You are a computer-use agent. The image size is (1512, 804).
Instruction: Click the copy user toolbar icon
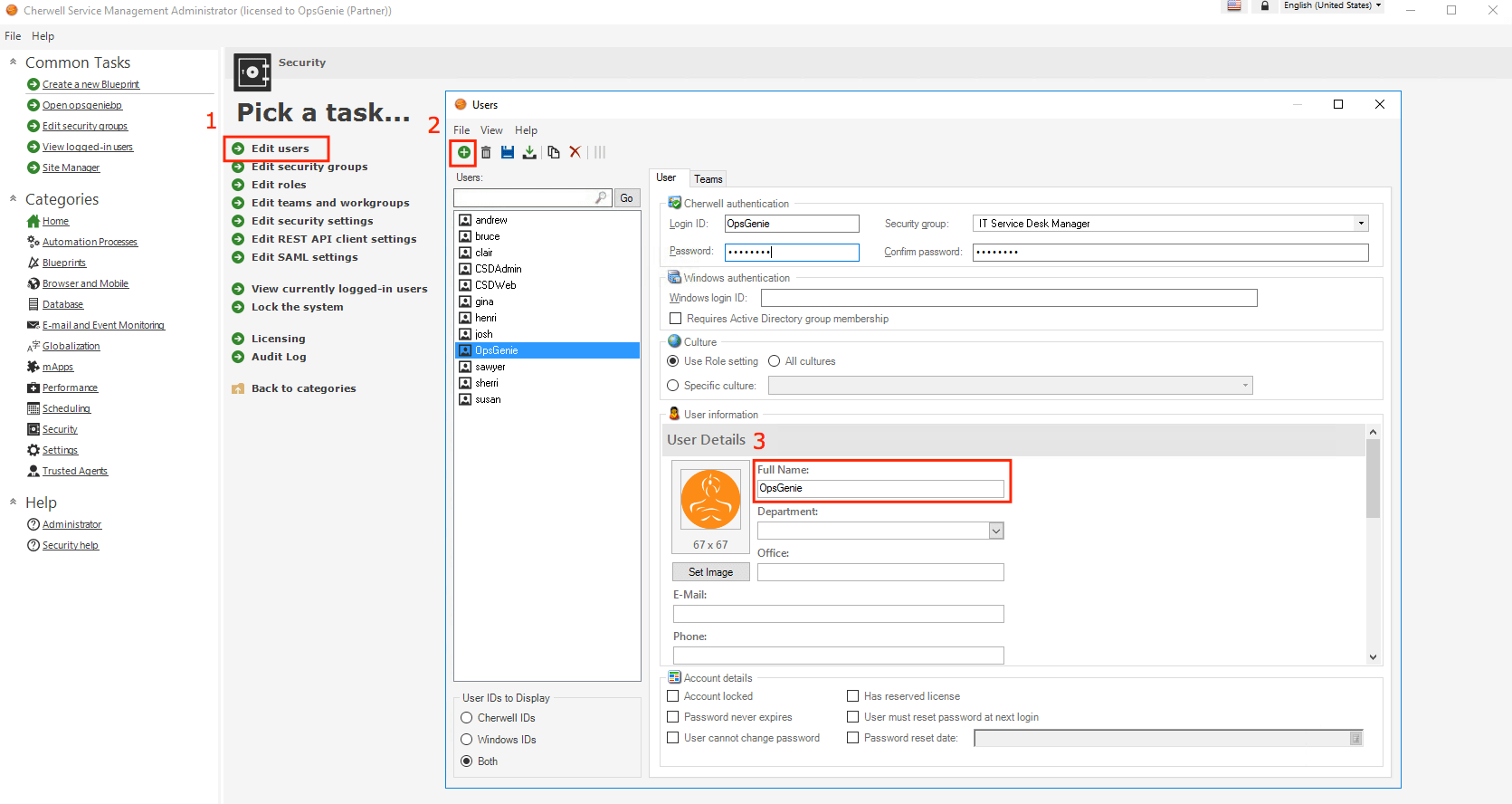(x=553, y=152)
